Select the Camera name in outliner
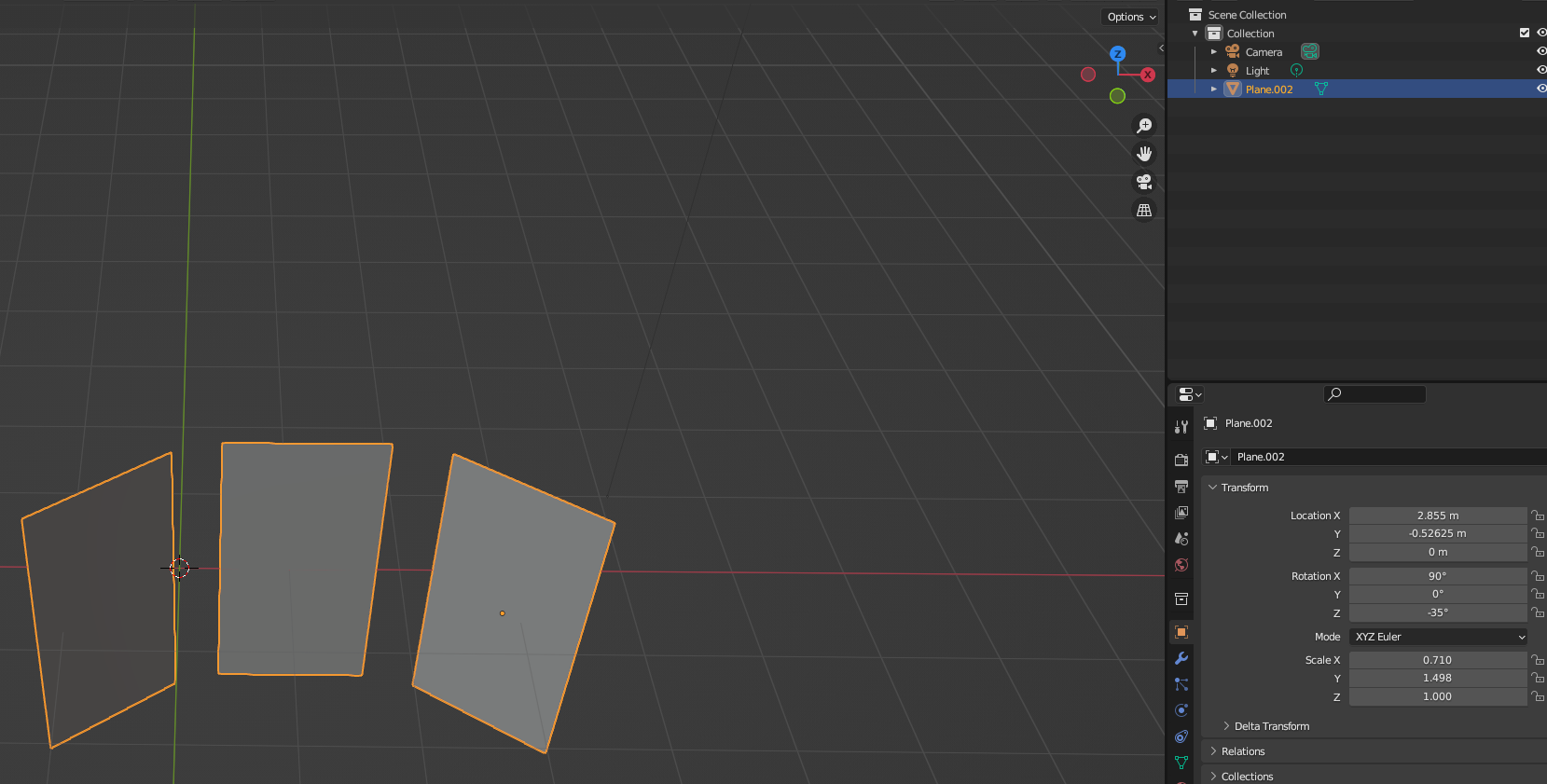This screenshot has height=784, width=1547. tap(1264, 52)
